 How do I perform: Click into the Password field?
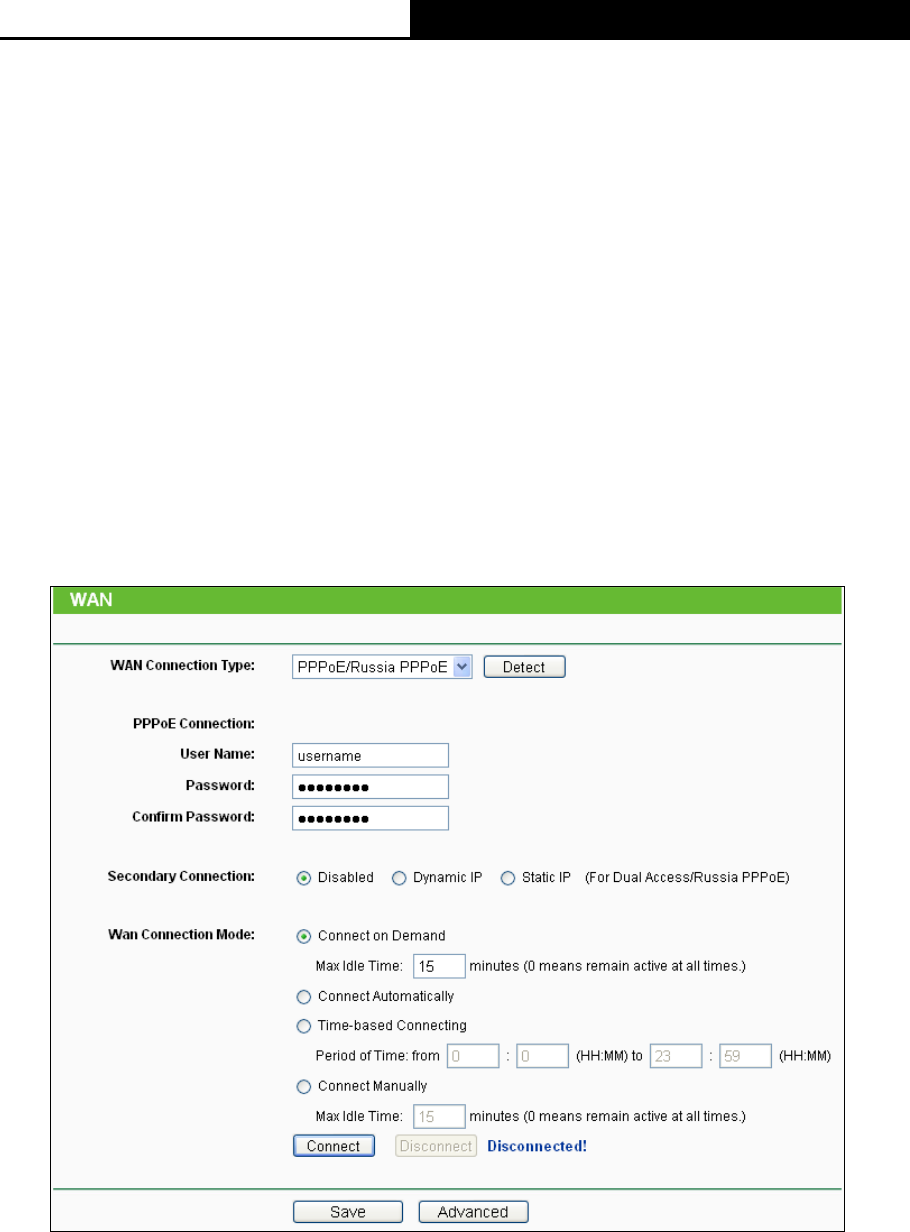click(x=371, y=787)
